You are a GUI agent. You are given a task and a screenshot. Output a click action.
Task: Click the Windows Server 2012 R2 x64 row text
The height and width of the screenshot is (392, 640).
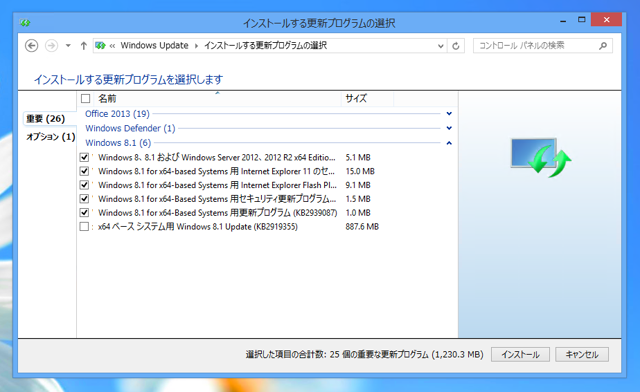217,157
